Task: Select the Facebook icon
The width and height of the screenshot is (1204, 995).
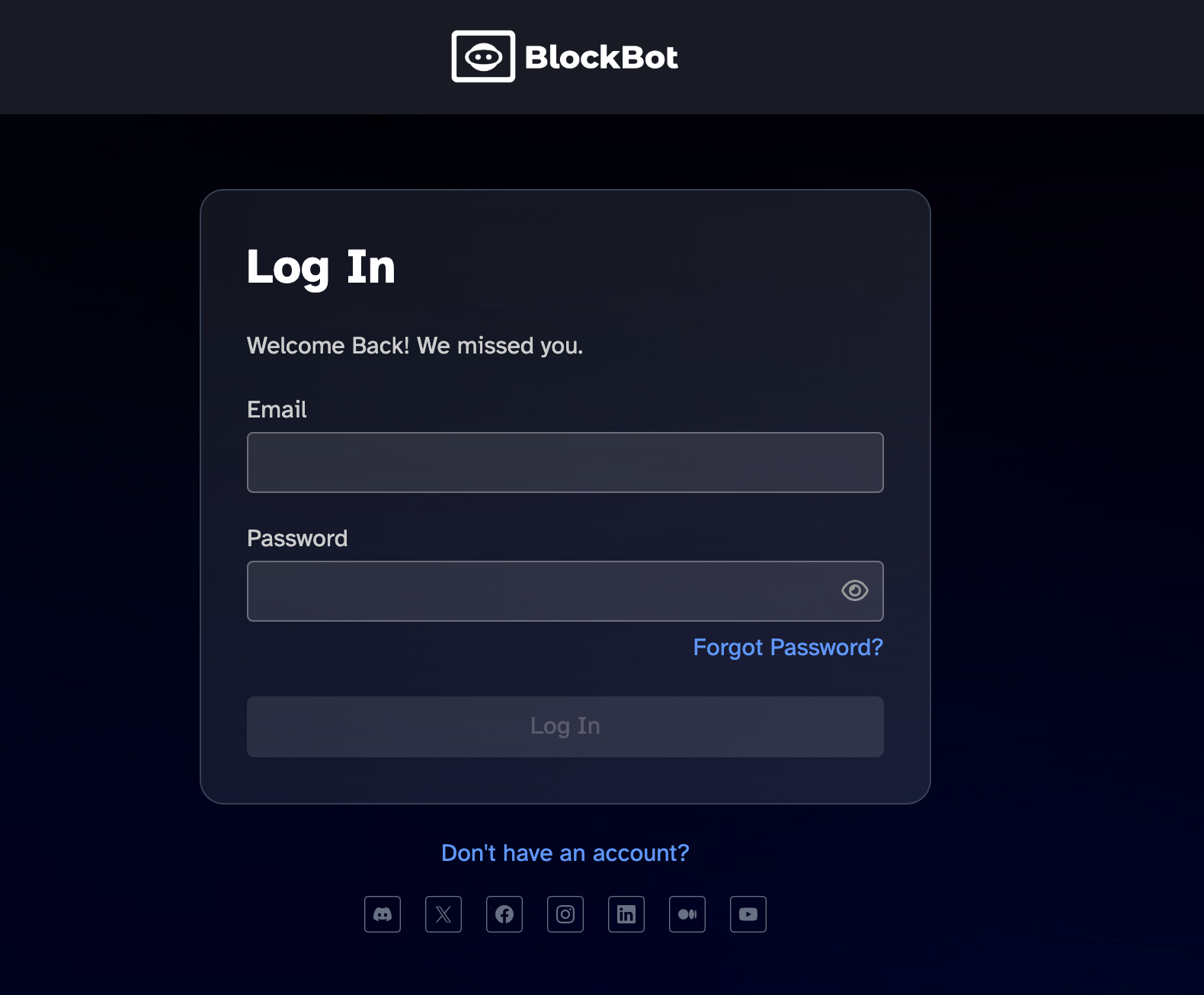Action: [x=504, y=914]
